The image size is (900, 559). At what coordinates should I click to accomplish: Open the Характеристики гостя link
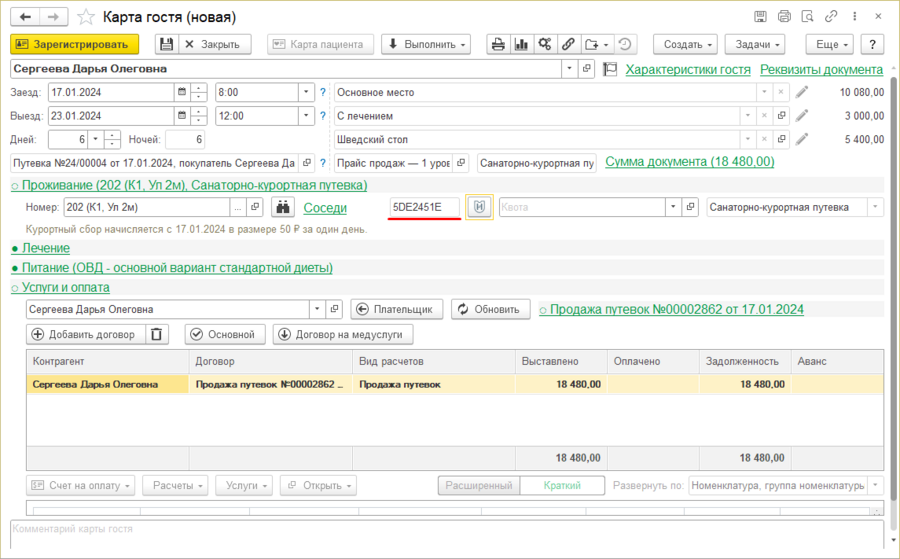pyautogui.click(x=688, y=69)
